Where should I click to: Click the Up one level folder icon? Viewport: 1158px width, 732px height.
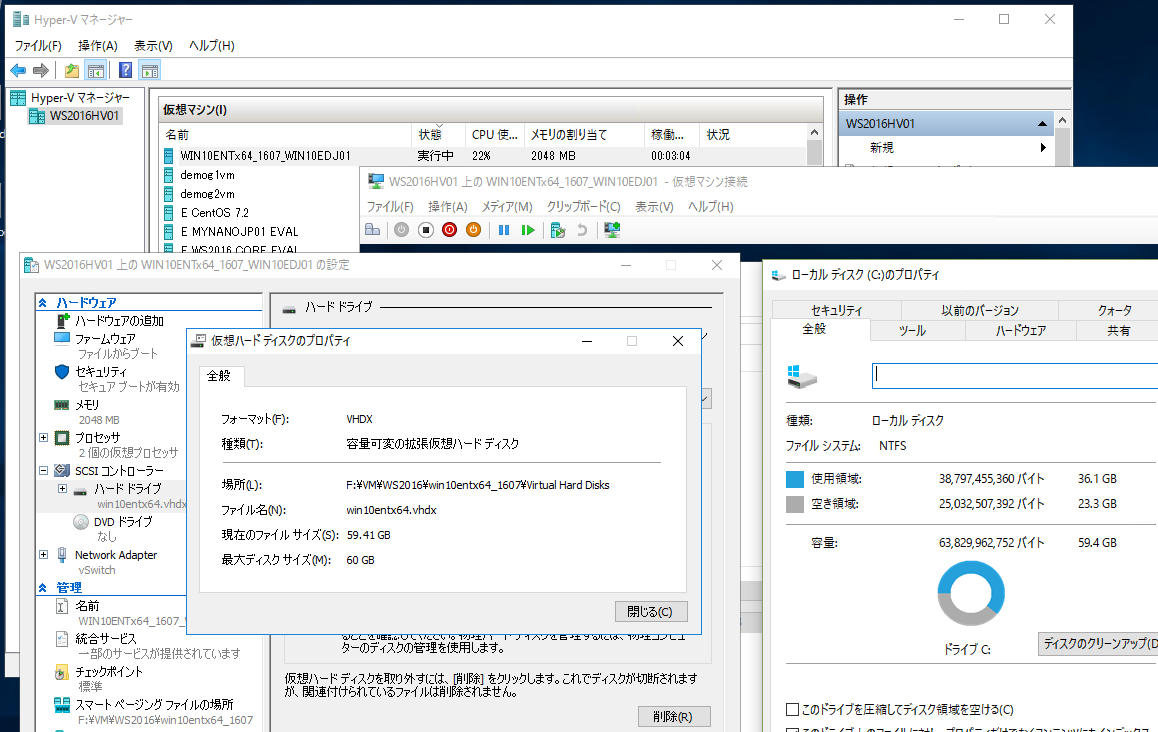(x=72, y=70)
